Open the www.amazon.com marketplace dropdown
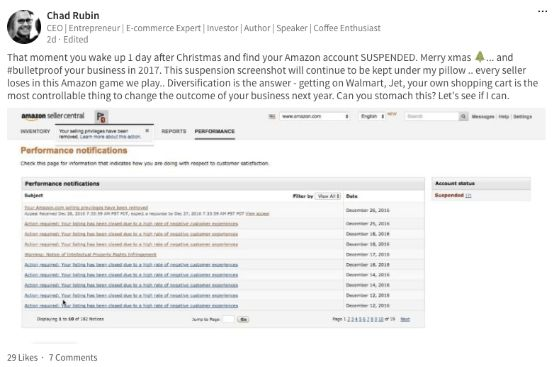The width and height of the screenshot is (554, 367). tap(315, 116)
